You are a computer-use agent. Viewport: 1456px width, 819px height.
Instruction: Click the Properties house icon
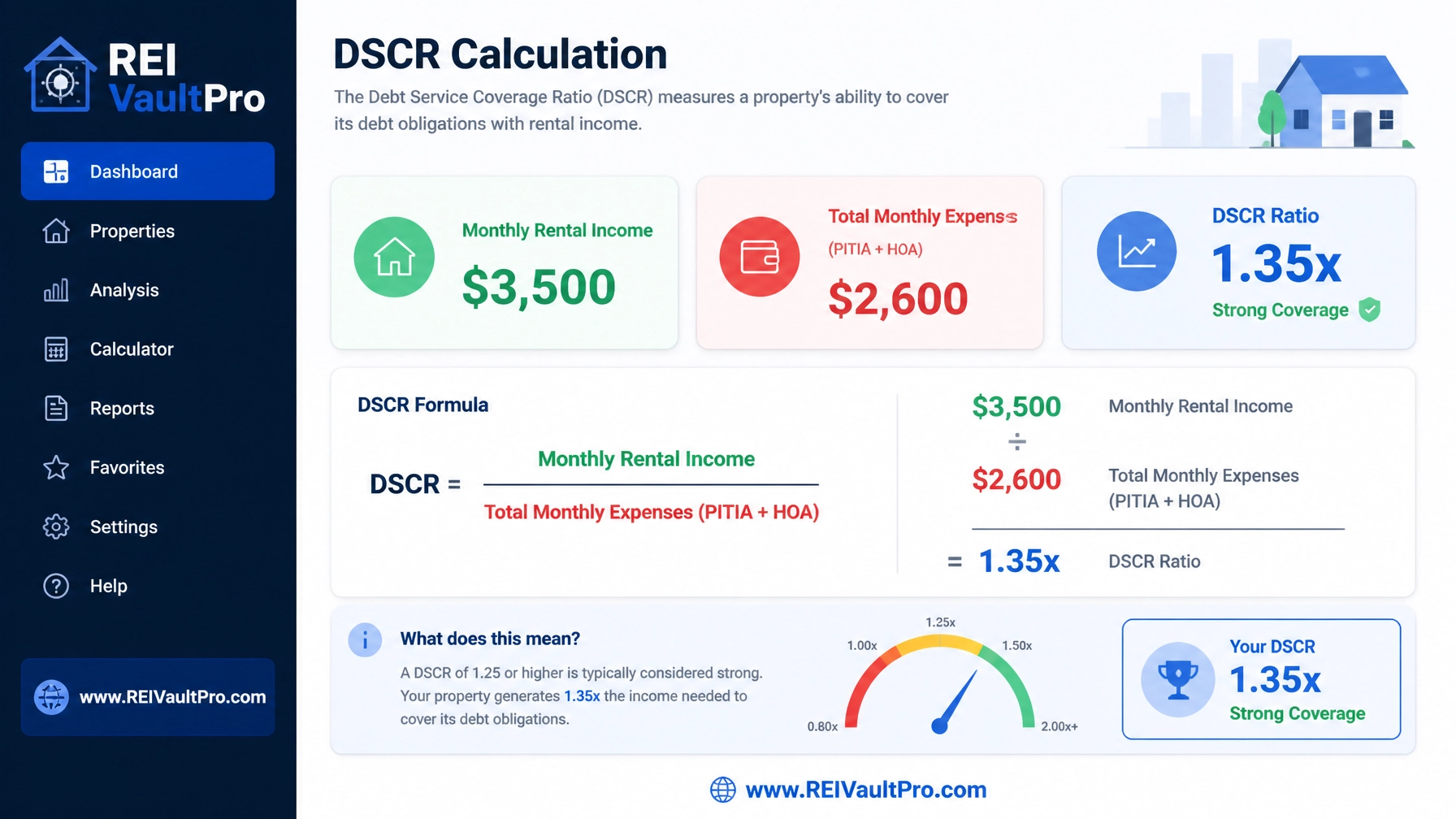[x=56, y=231]
